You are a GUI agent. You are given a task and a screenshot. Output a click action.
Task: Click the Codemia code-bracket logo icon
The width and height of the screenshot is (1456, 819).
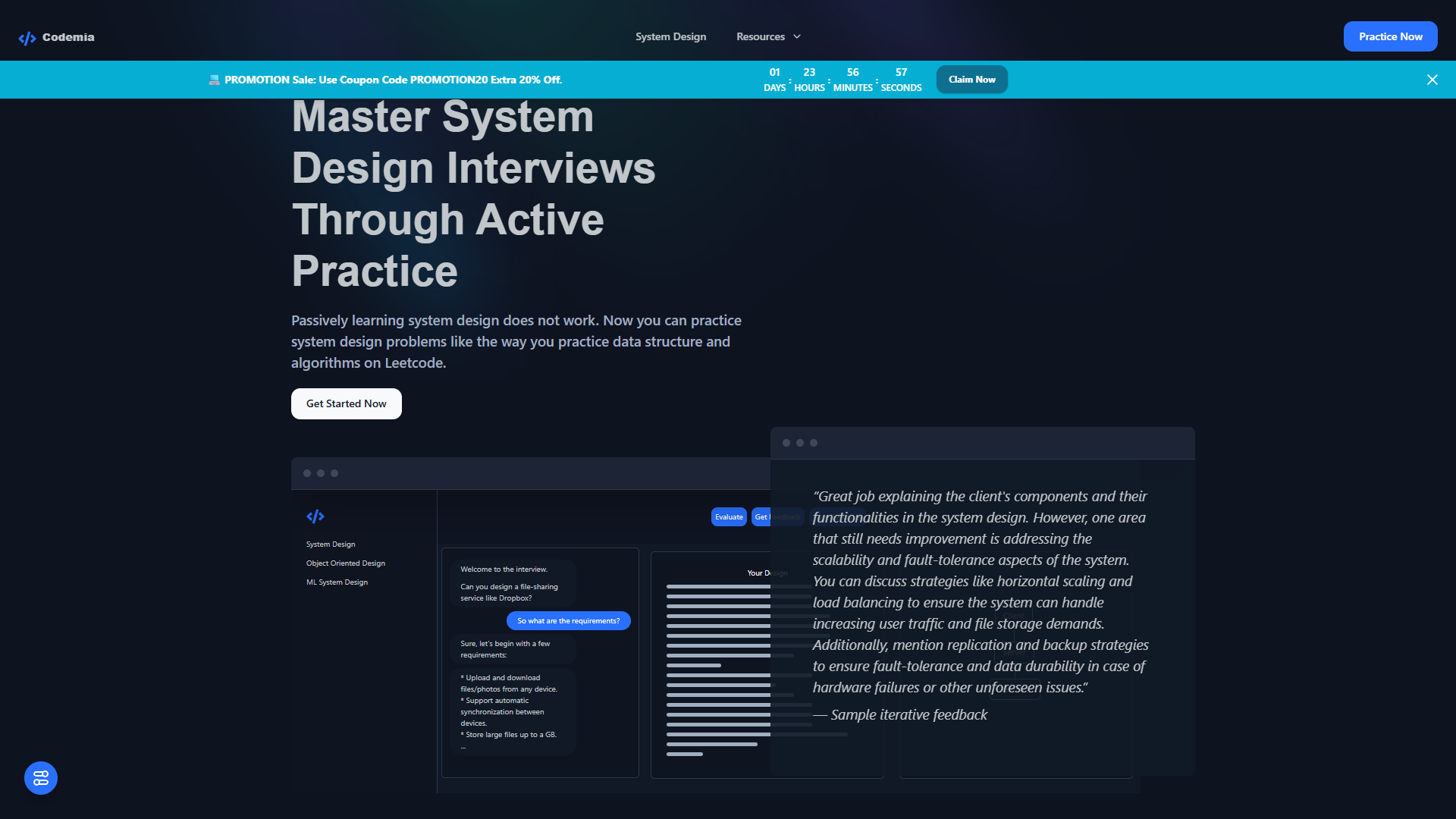pyautogui.click(x=27, y=38)
